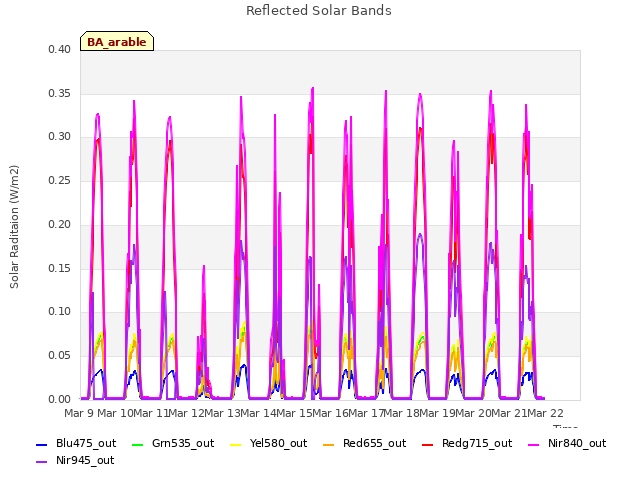The height and width of the screenshot is (480, 640).
Task: Click the 0.30 y-axis tick label
Action: [x=60, y=137]
